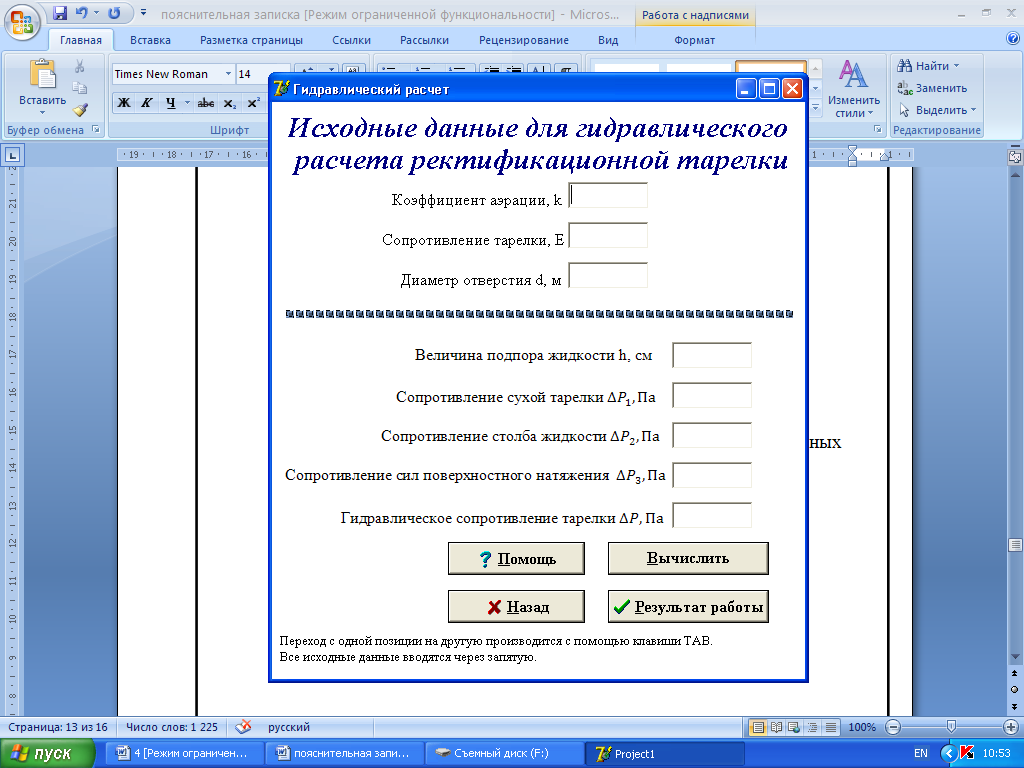Open the Вид ribbon tab
This screenshot has width=1024, height=768.
click(x=608, y=40)
